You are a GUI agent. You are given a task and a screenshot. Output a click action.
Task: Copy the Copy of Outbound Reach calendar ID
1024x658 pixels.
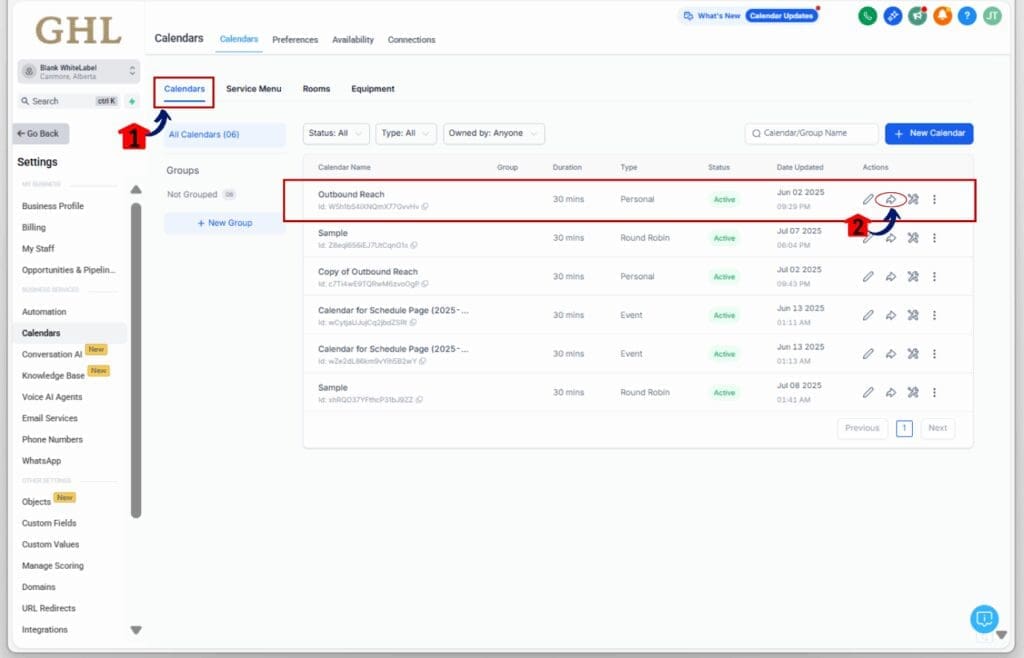[x=425, y=284]
